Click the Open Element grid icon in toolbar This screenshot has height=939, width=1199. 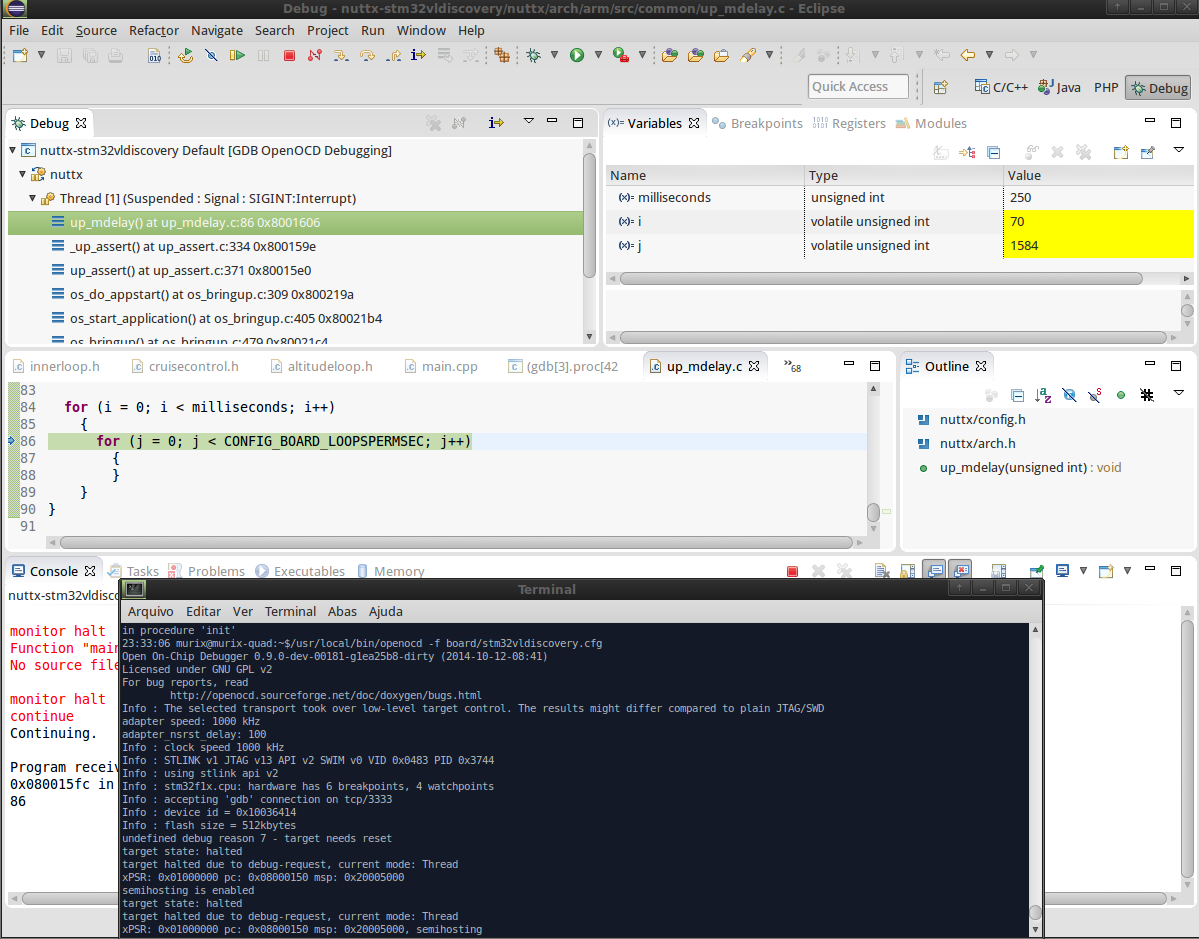tap(502, 55)
